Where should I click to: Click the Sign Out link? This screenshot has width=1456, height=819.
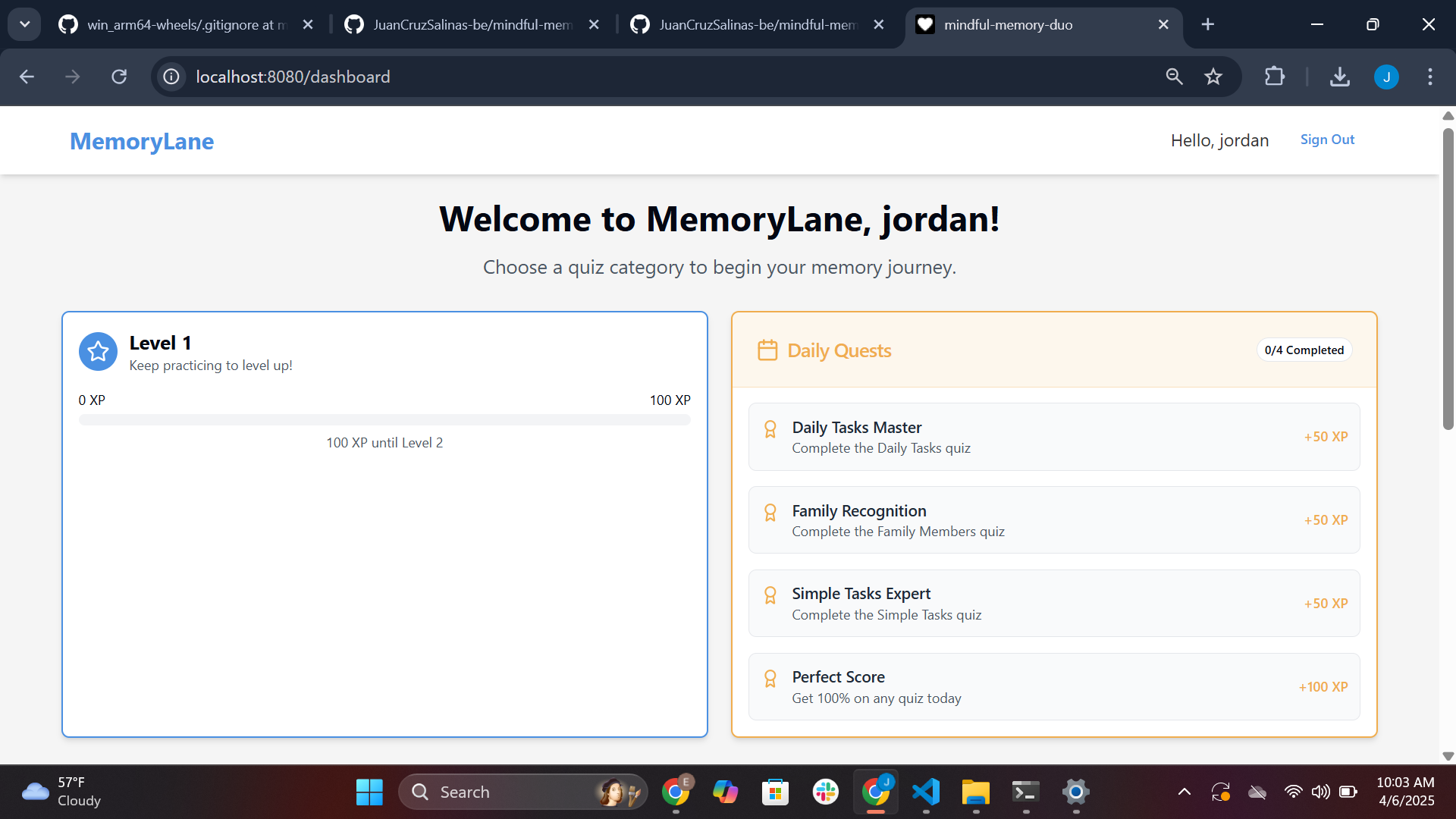pyautogui.click(x=1327, y=140)
